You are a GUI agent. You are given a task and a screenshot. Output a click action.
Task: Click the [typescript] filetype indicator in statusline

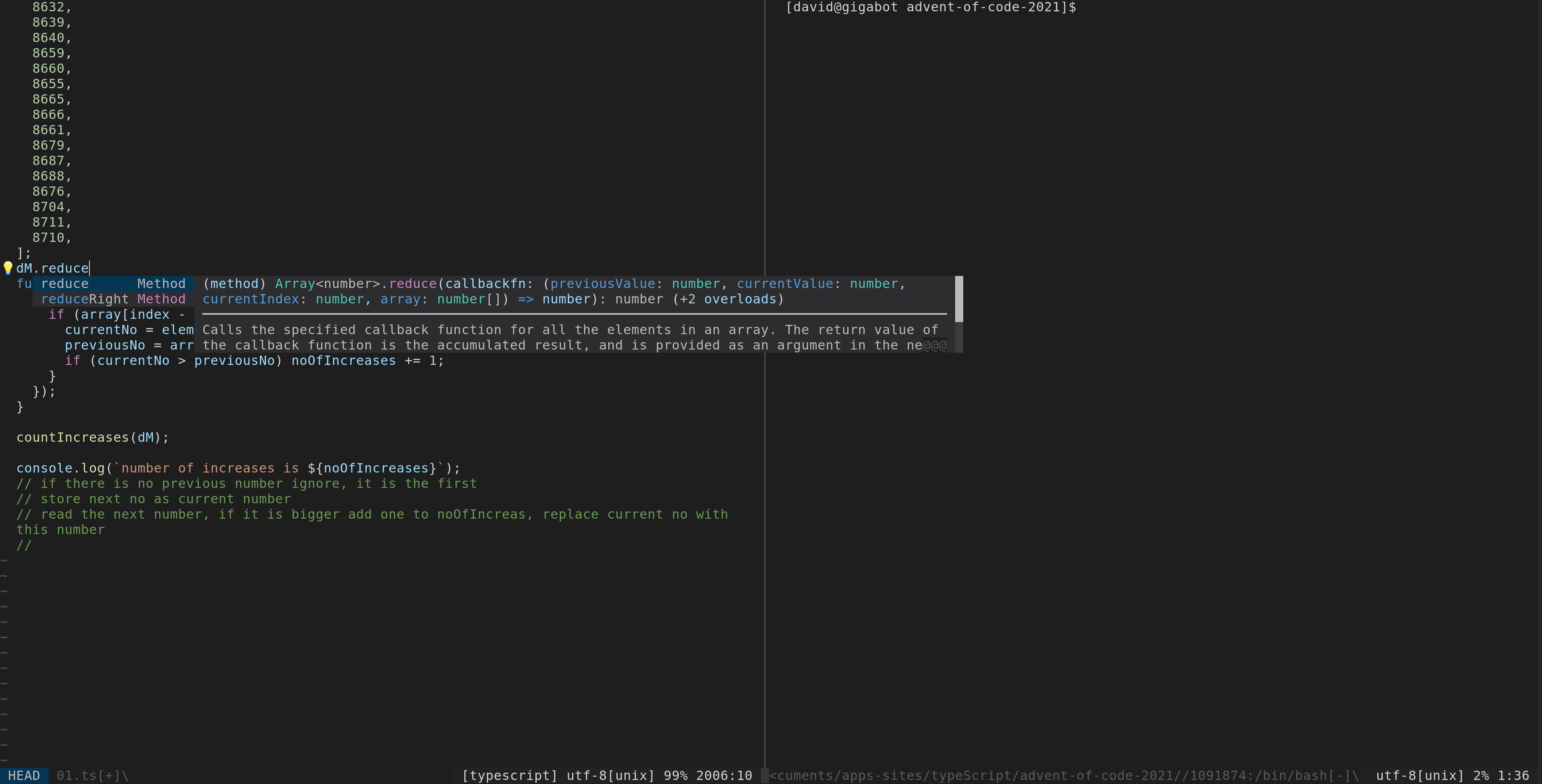tap(510, 775)
